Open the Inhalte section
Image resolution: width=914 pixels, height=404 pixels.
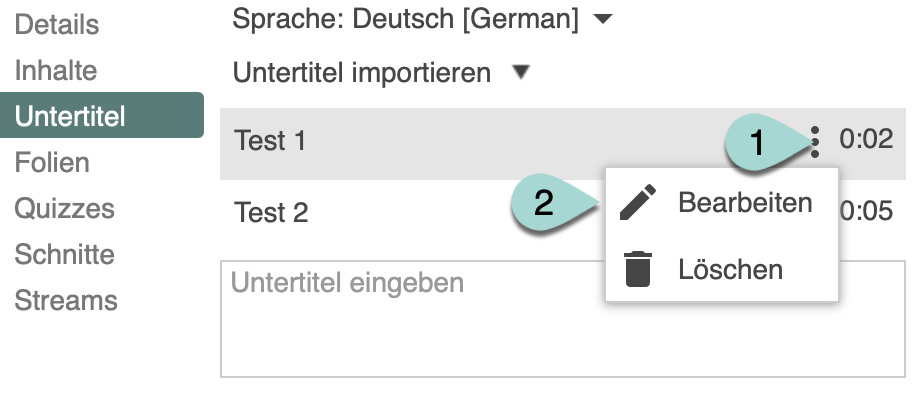(55, 71)
